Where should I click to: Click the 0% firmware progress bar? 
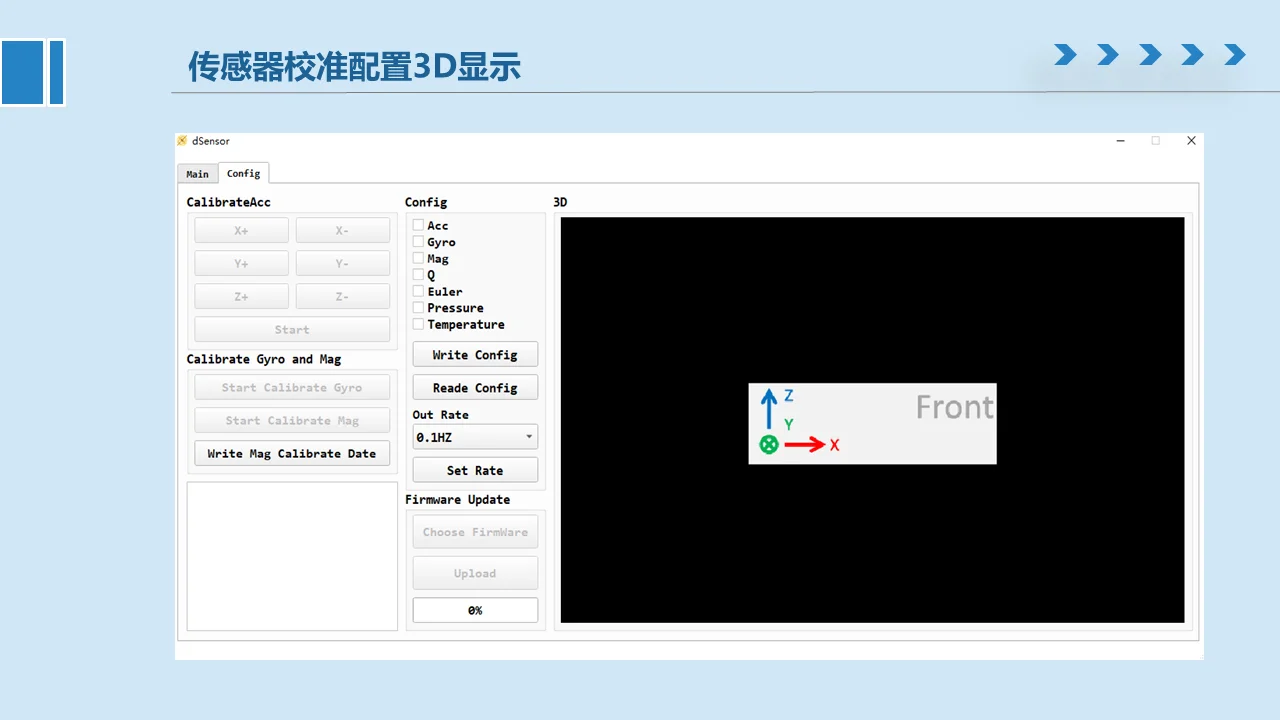(x=475, y=610)
